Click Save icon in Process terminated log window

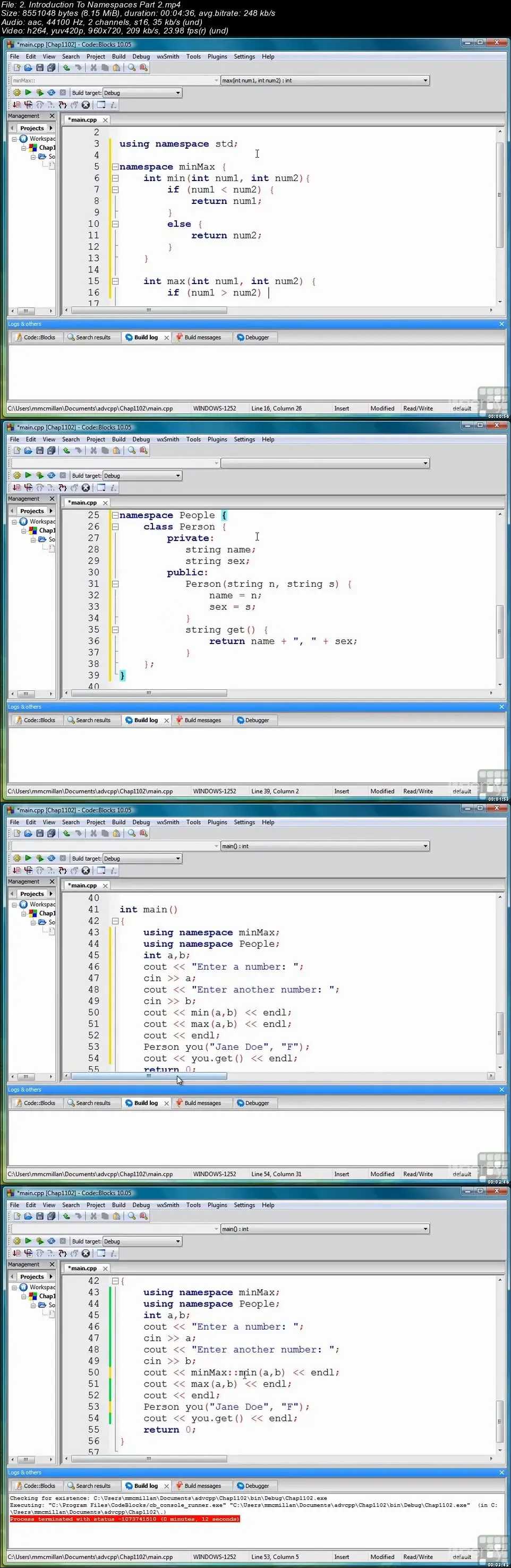(40, 1216)
